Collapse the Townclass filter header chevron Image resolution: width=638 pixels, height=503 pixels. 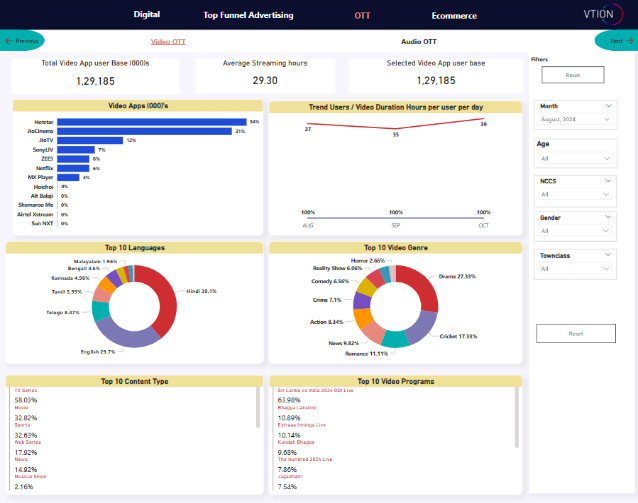[609, 255]
